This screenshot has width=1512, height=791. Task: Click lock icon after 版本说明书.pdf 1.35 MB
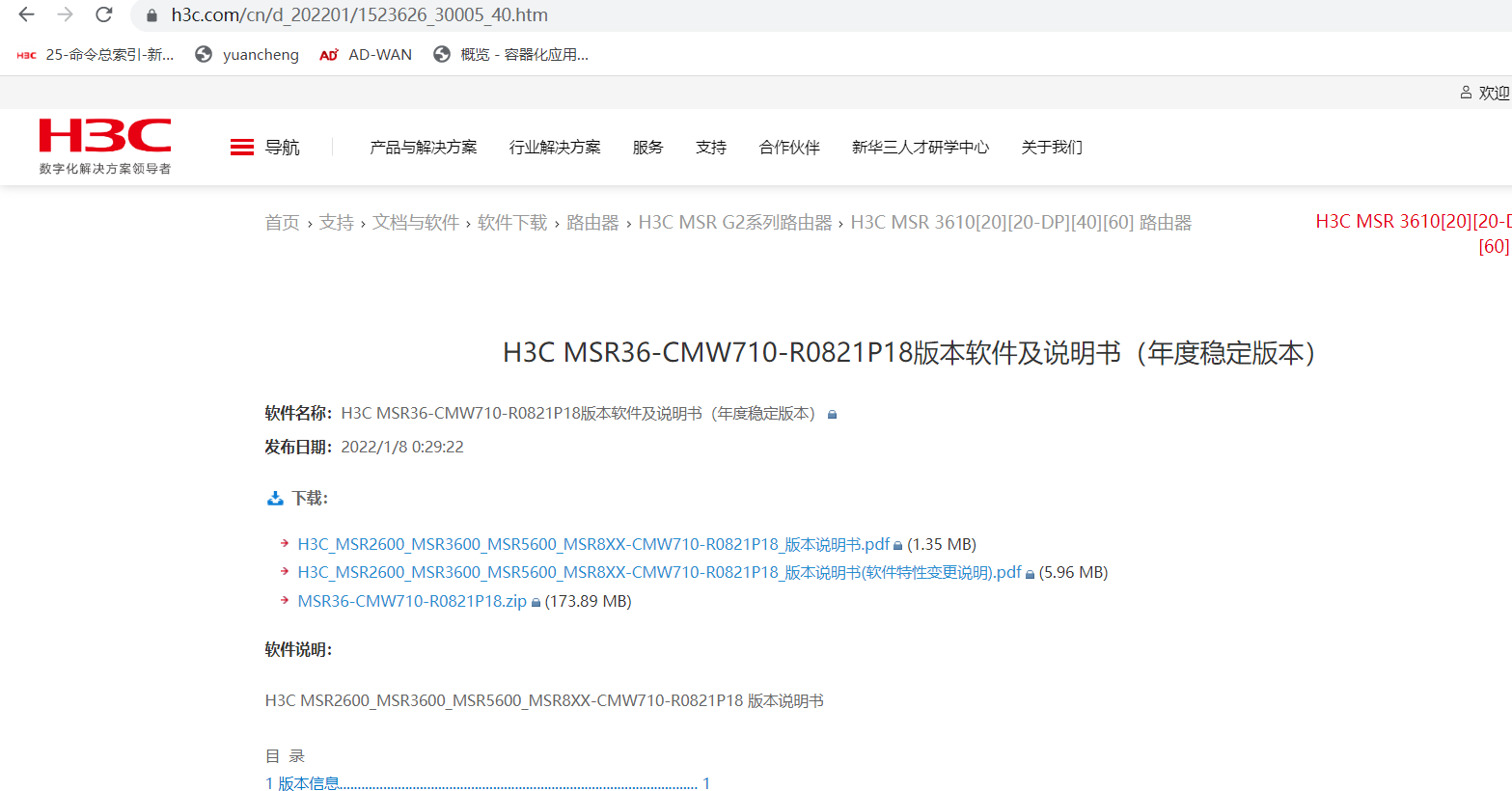pos(897,546)
